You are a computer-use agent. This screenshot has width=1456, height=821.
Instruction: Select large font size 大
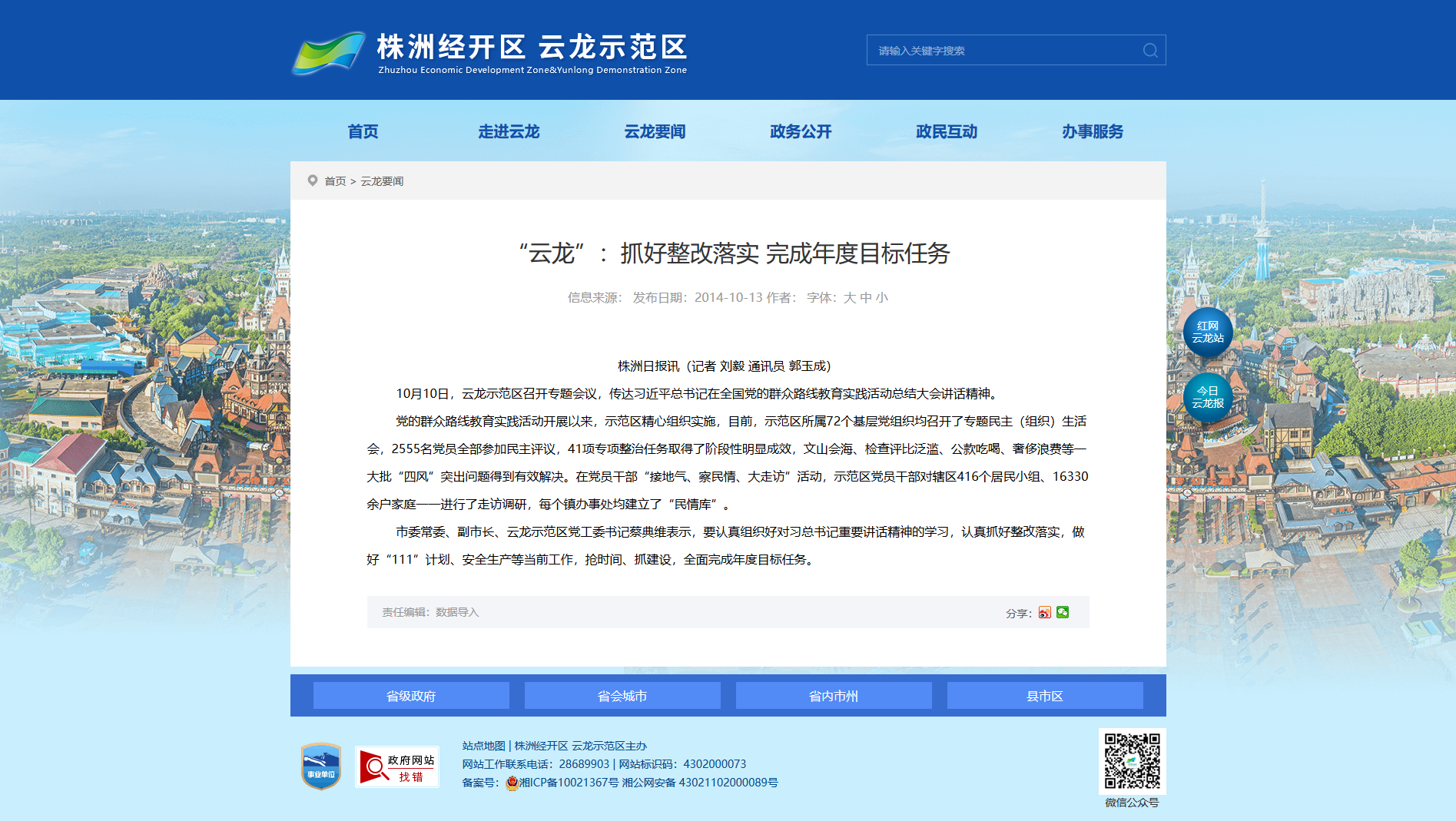click(850, 298)
